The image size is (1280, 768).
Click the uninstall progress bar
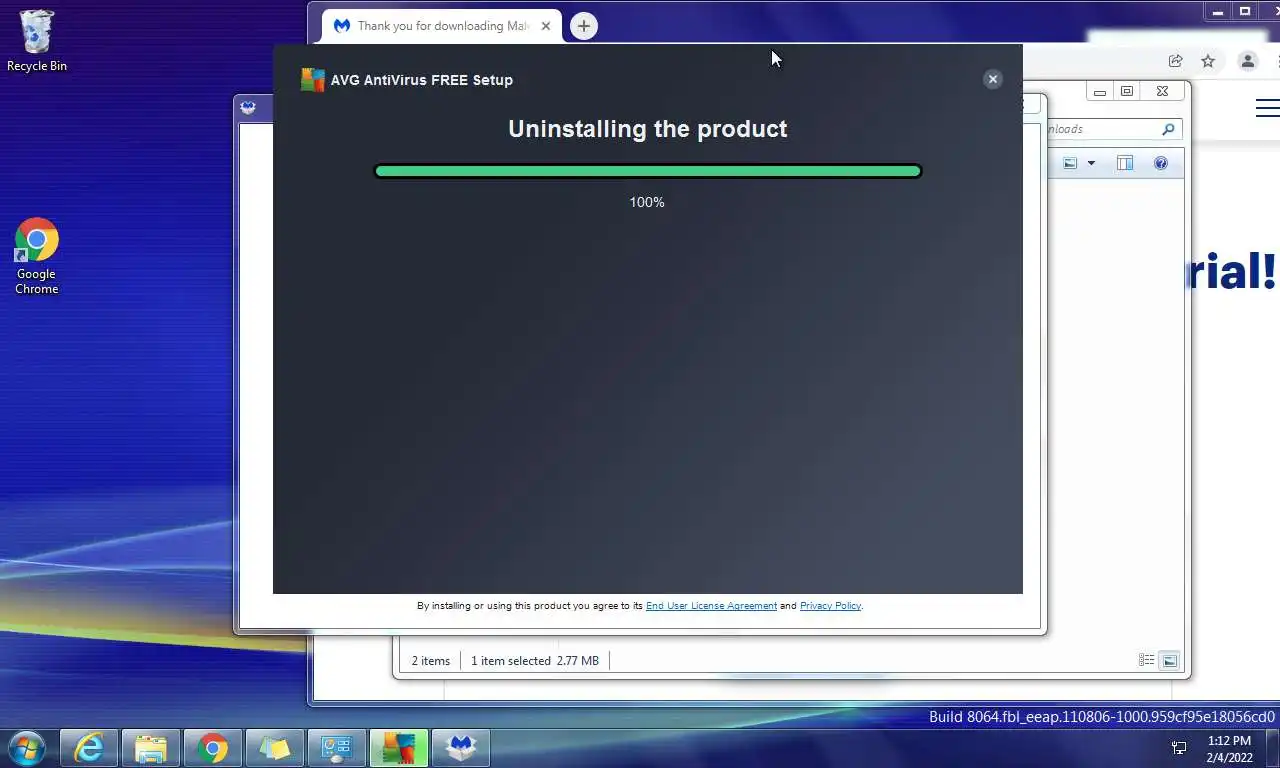coord(647,171)
